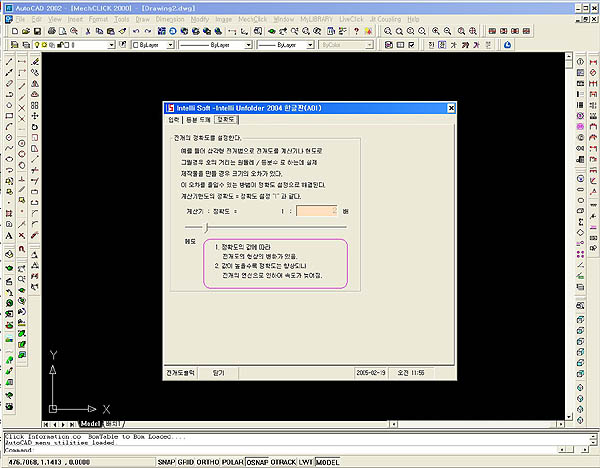Open the MechClick menu
The image size is (600, 468).
253,19
